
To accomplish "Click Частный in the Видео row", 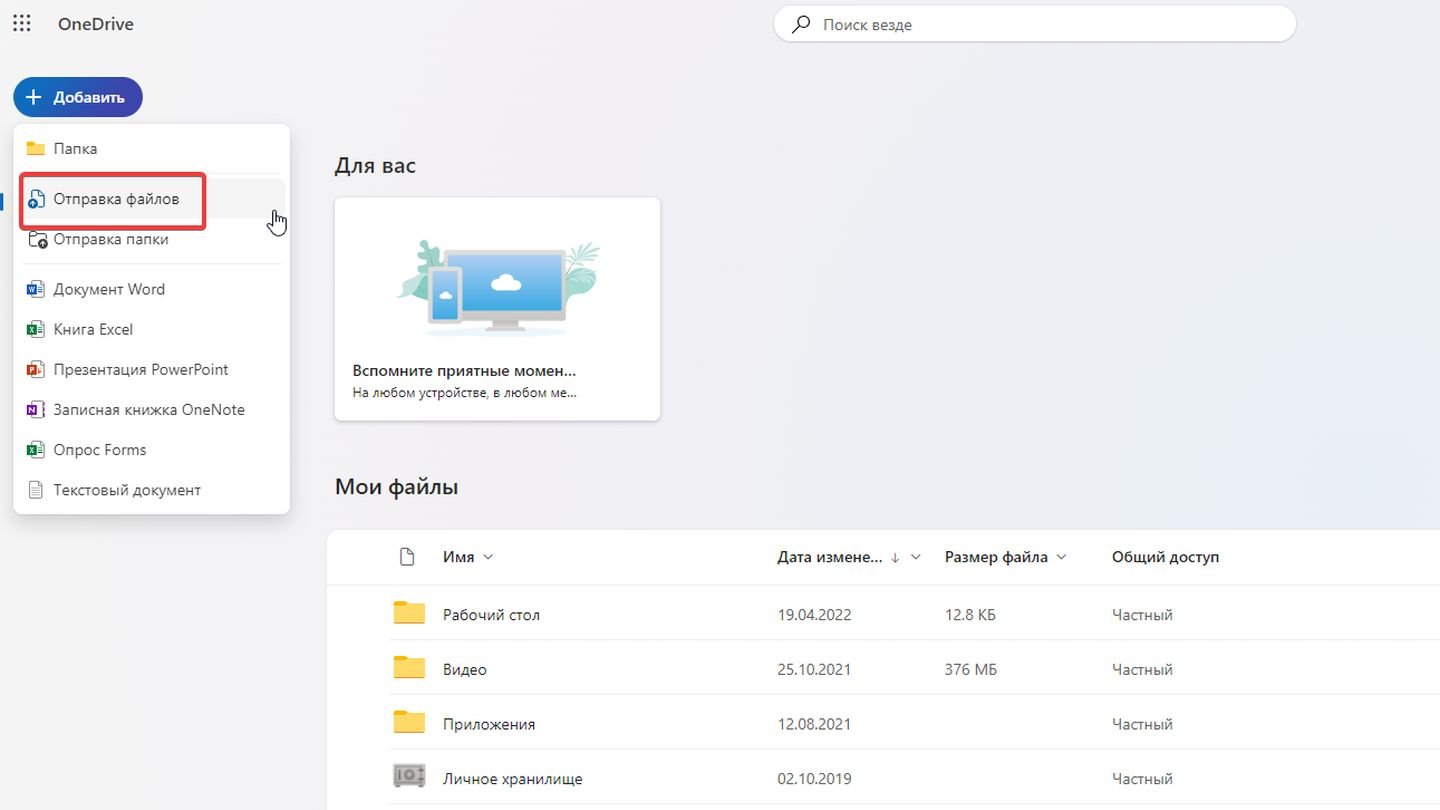I will [x=1142, y=669].
